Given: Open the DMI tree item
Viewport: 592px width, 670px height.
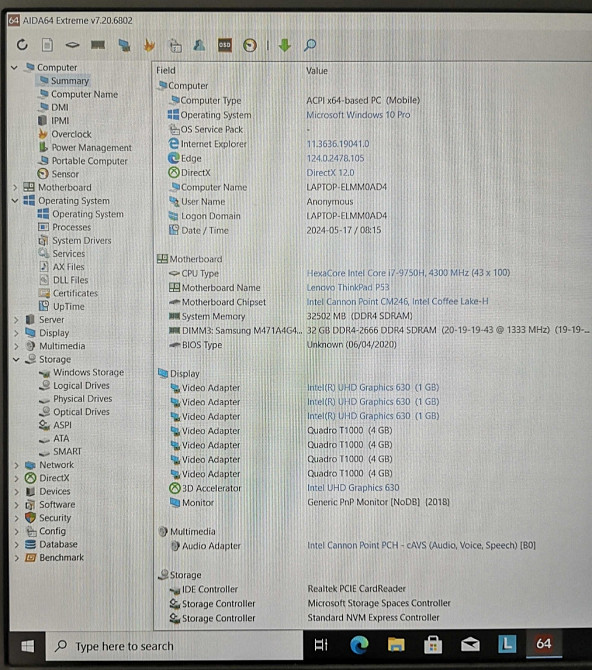Looking at the screenshot, I should [x=59, y=107].
